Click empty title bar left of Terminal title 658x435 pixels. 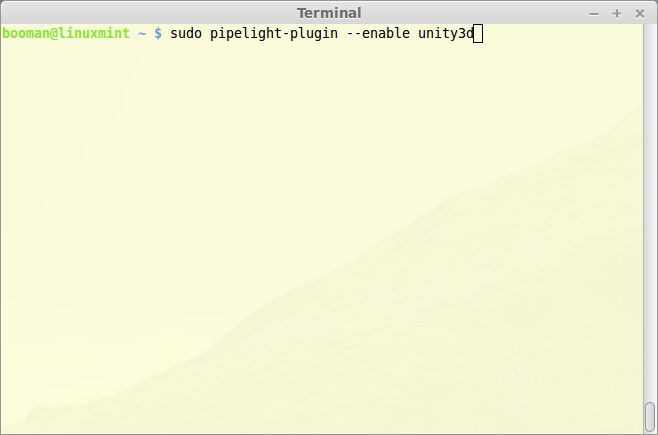point(147,13)
